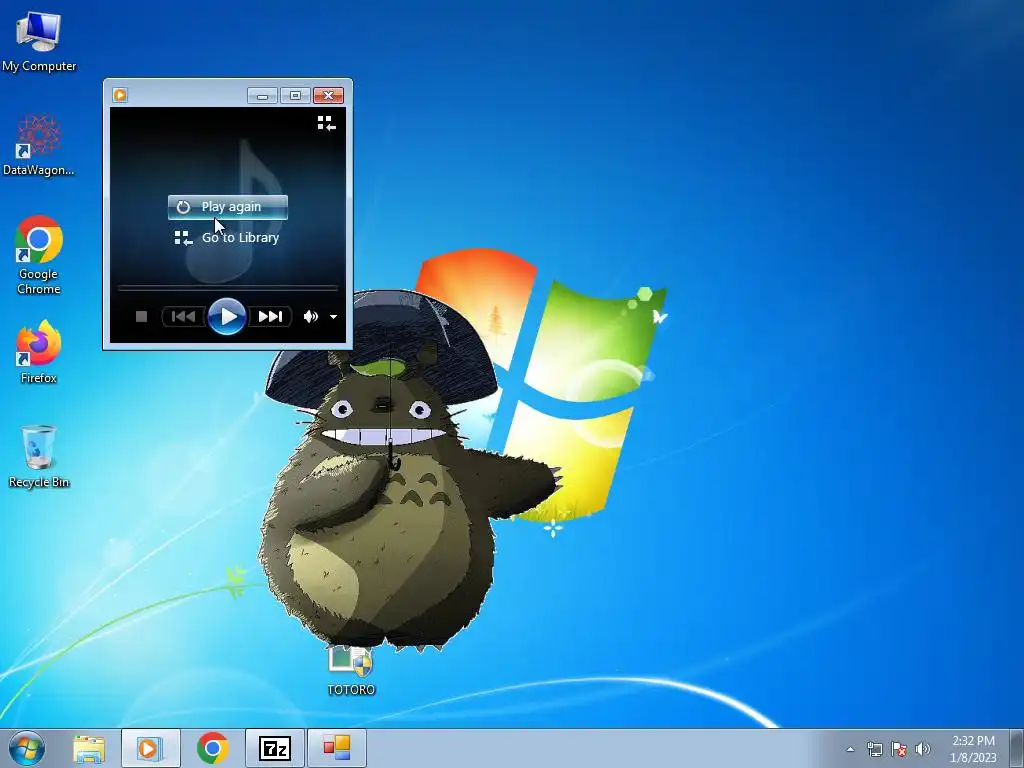This screenshot has width=1024, height=768.
Task: Minimize the Windows Media Player window
Action: 263,96
